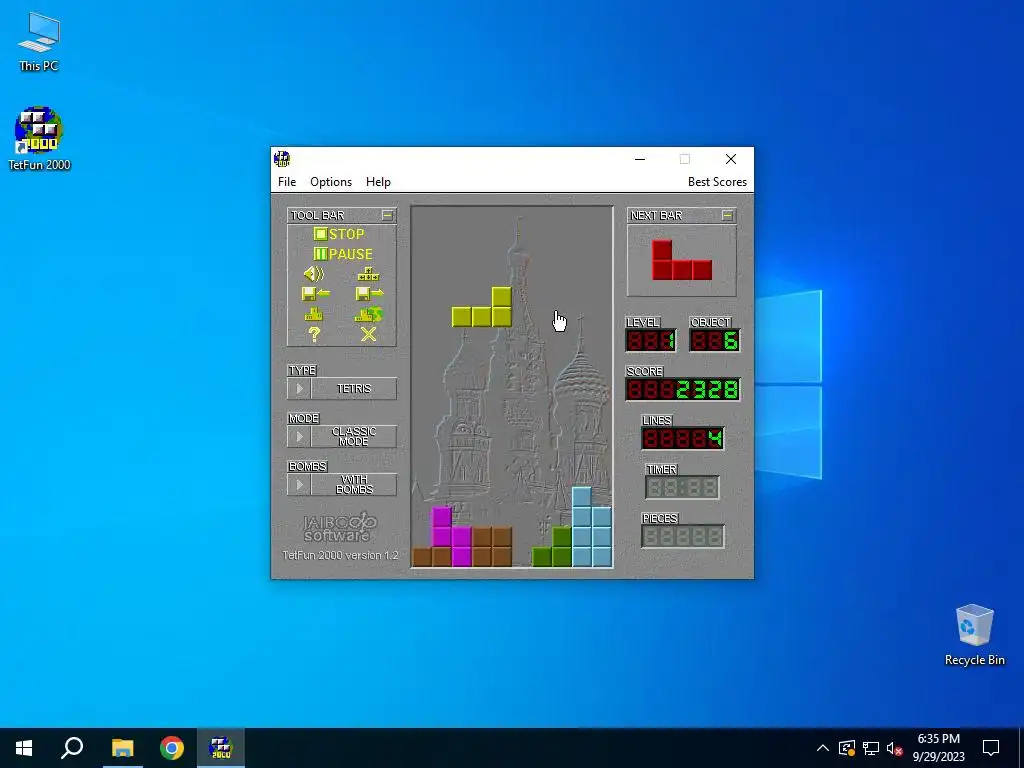Open the Windows Start menu
1024x768 pixels.
(24, 748)
